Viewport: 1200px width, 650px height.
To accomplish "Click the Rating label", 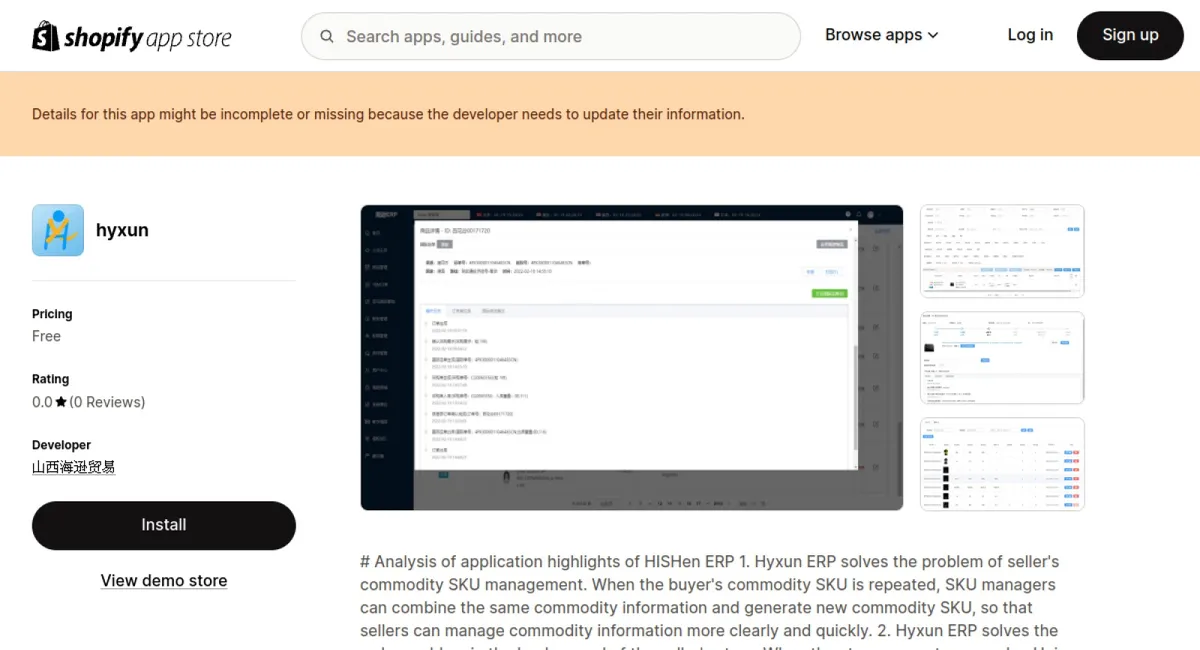I will (x=50, y=379).
